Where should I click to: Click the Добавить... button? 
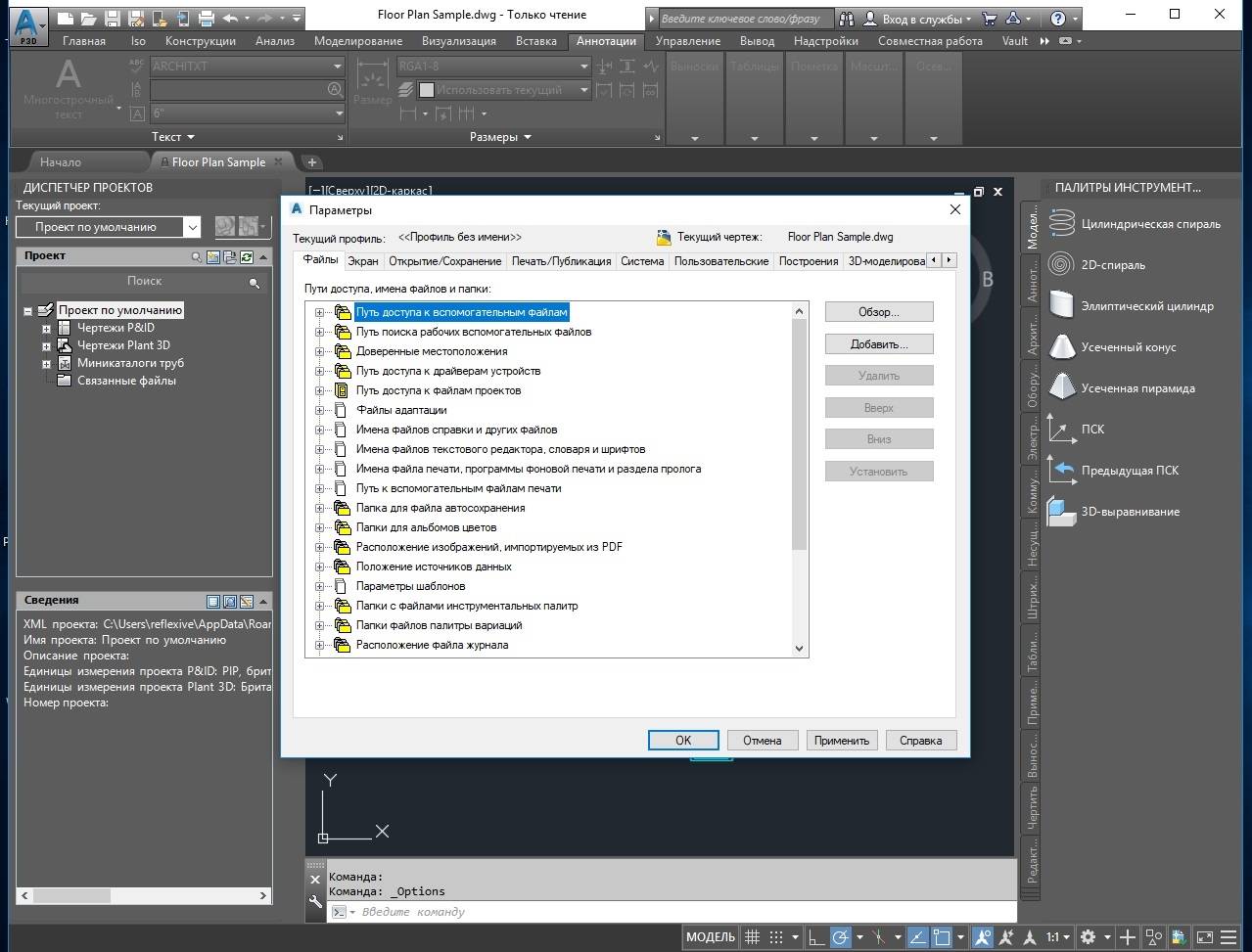(x=879, y=344)
